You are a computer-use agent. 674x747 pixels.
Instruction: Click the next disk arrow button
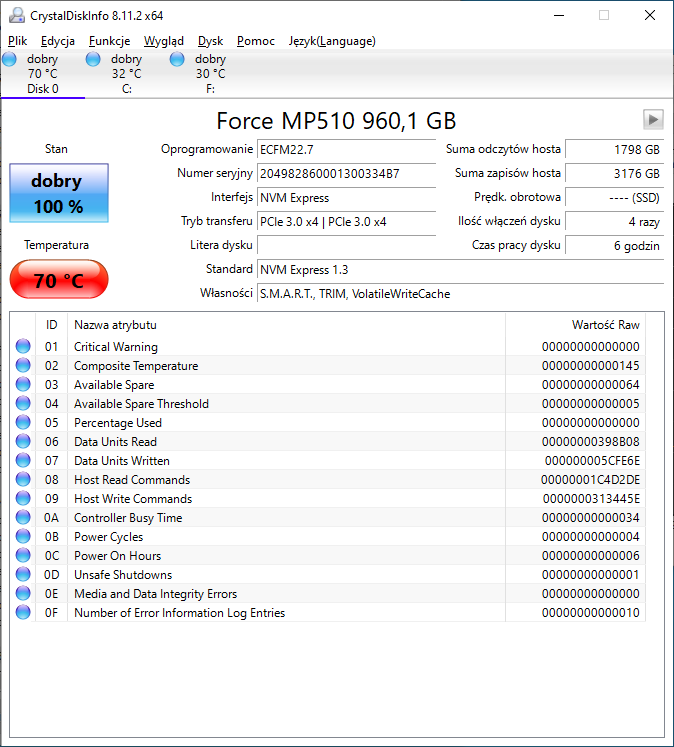[x=653, y=120]
